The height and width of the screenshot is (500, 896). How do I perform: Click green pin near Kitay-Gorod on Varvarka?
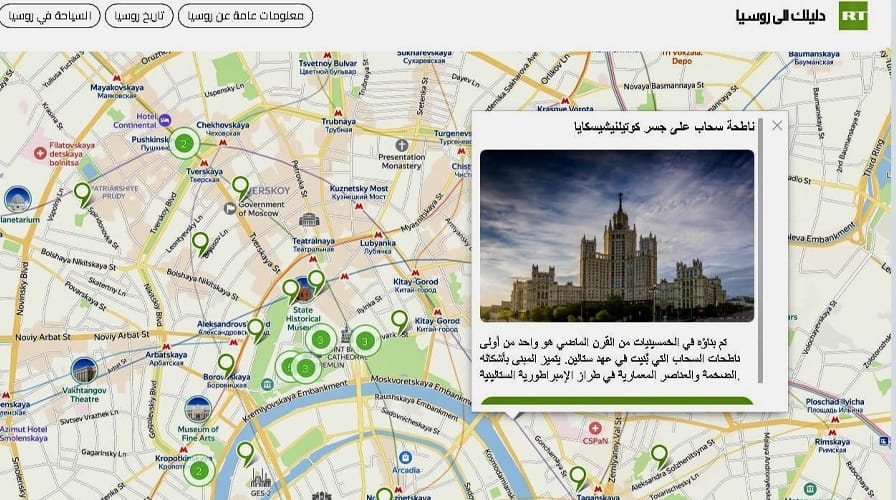point(399,322)
